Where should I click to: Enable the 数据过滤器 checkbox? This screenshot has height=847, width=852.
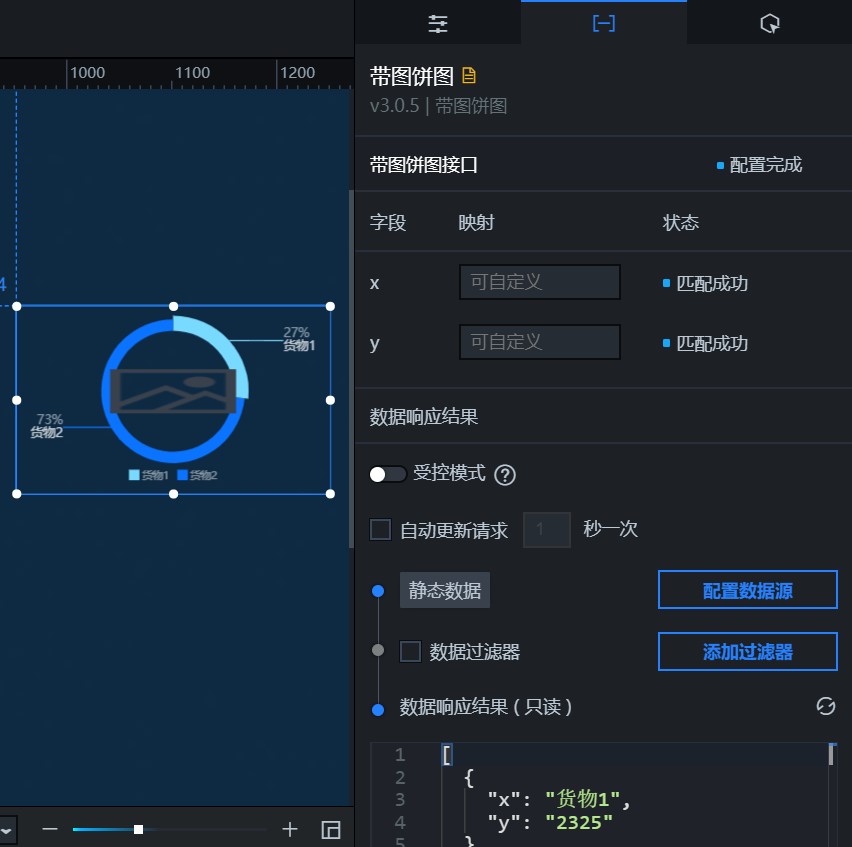click(410, 651)
